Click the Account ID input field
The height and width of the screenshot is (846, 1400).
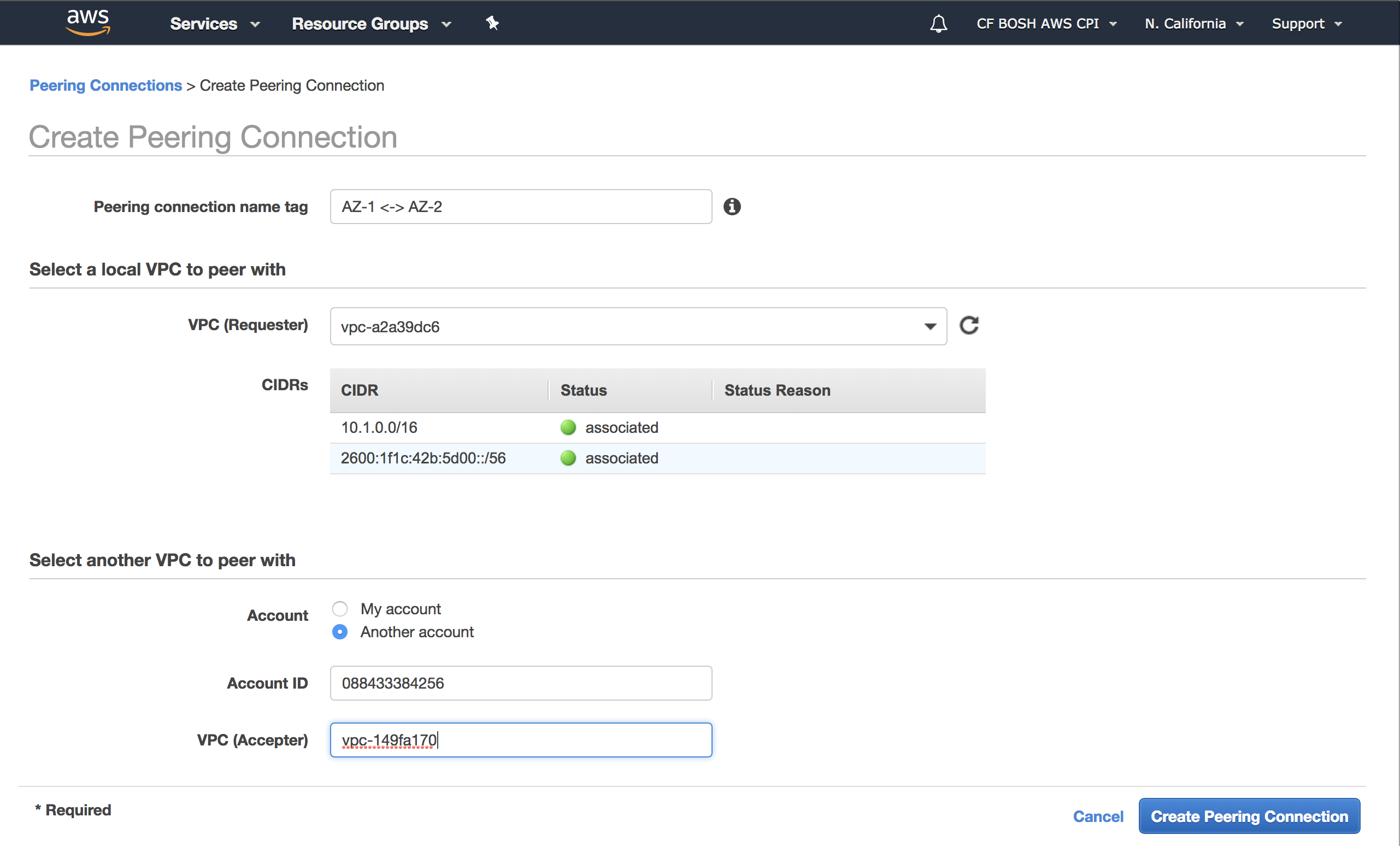pos(520,683)
